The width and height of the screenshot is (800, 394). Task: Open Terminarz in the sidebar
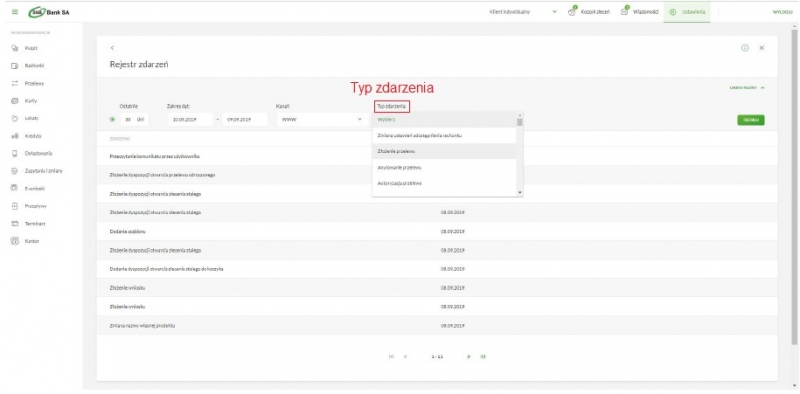pos(35,224)
